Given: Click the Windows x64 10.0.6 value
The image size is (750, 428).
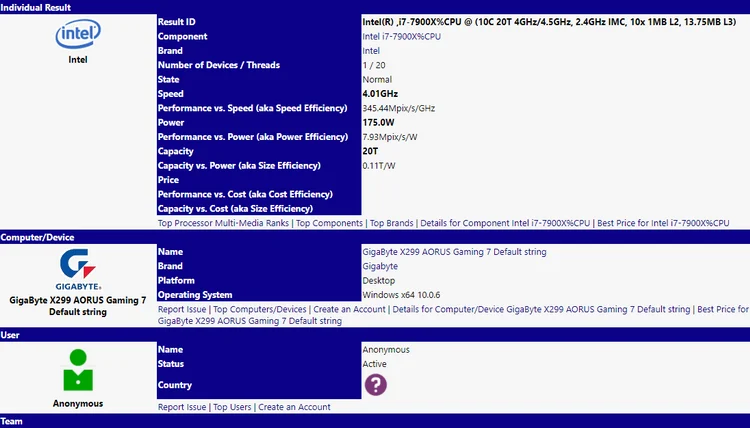Looking at the screenshot, I should tap(401, 295).
